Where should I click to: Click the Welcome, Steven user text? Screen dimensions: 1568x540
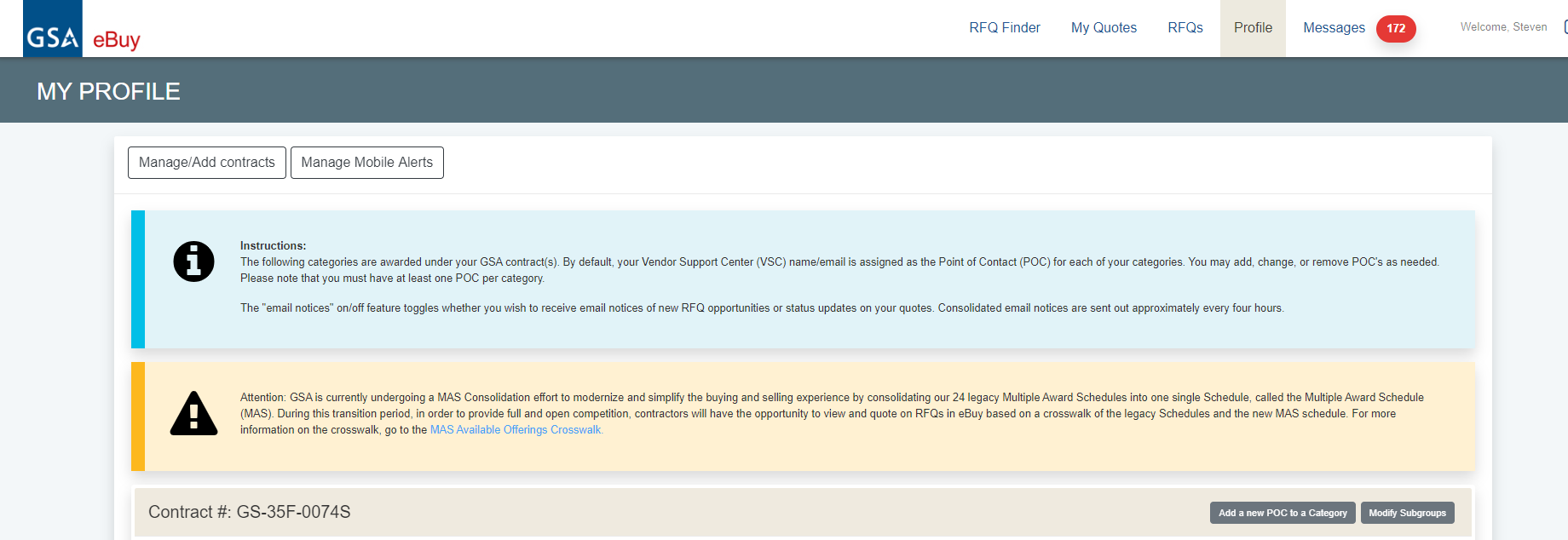pos(1503,27)
